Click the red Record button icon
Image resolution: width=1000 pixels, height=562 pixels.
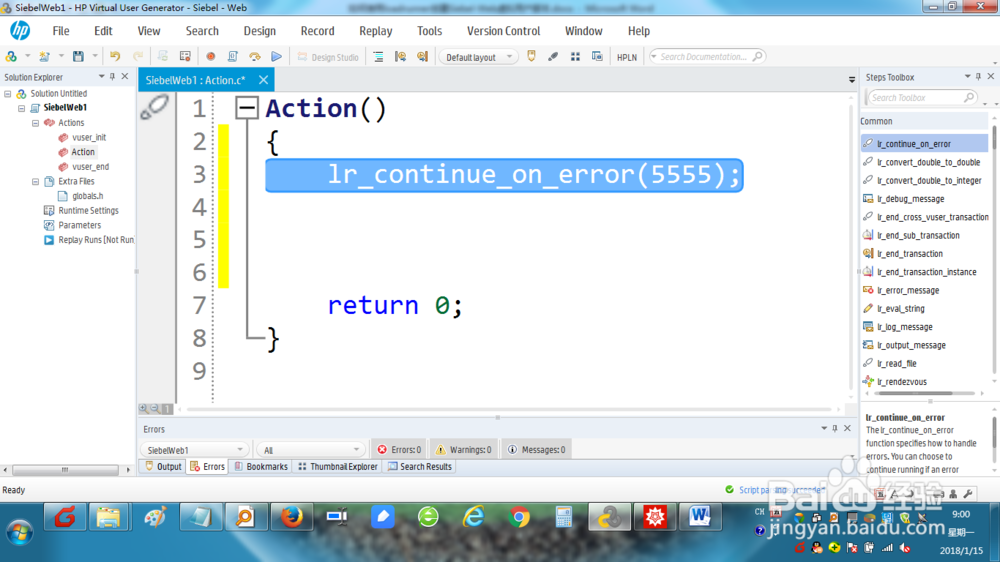click(210, 57)
